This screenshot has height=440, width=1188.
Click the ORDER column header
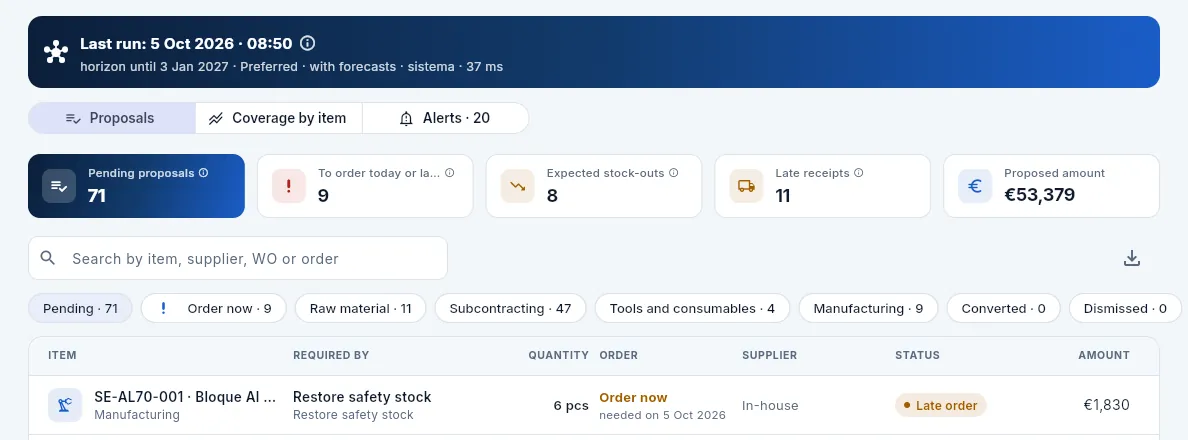[x=618, y=355]
